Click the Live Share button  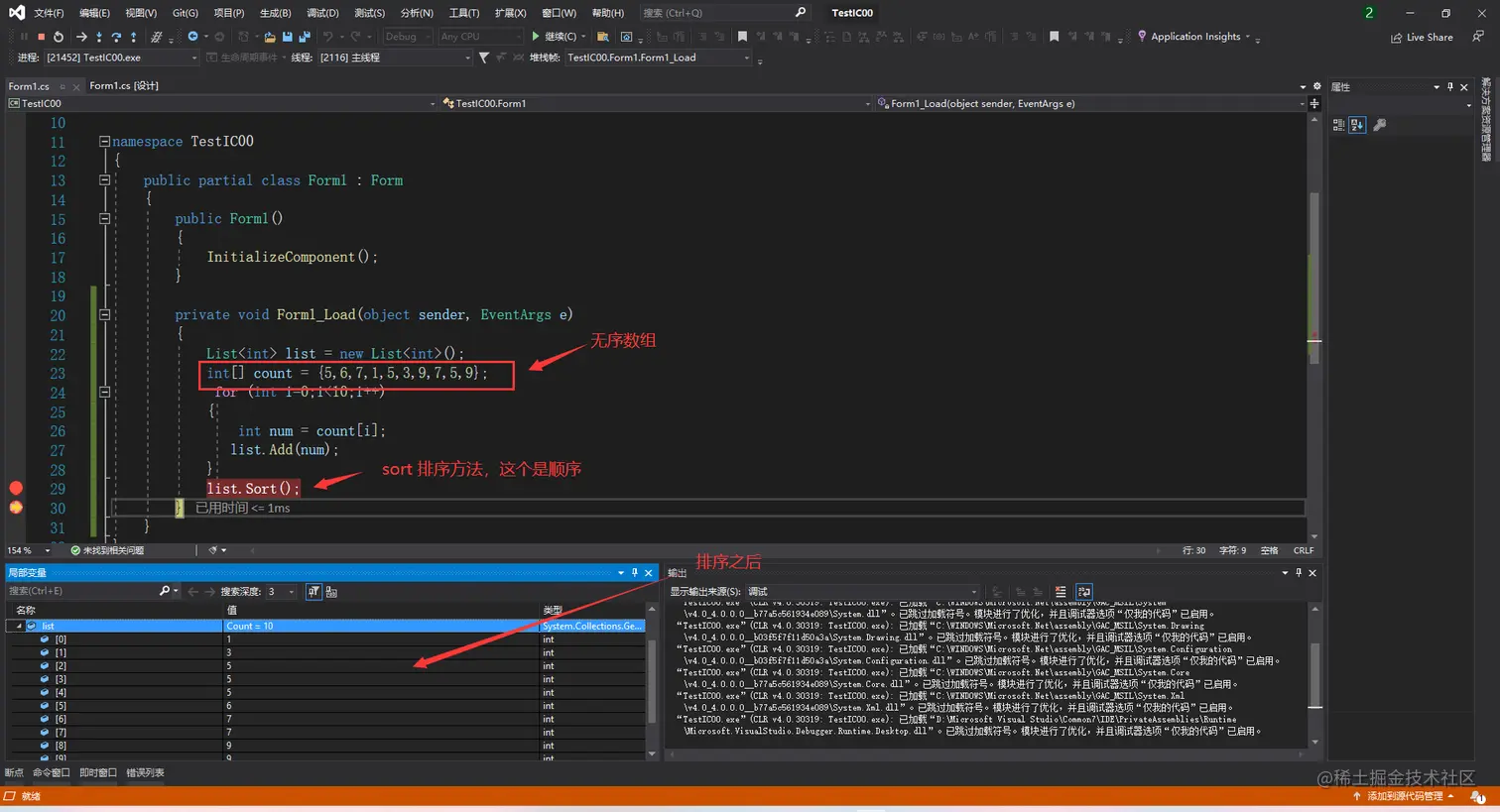coord(1422,37)
